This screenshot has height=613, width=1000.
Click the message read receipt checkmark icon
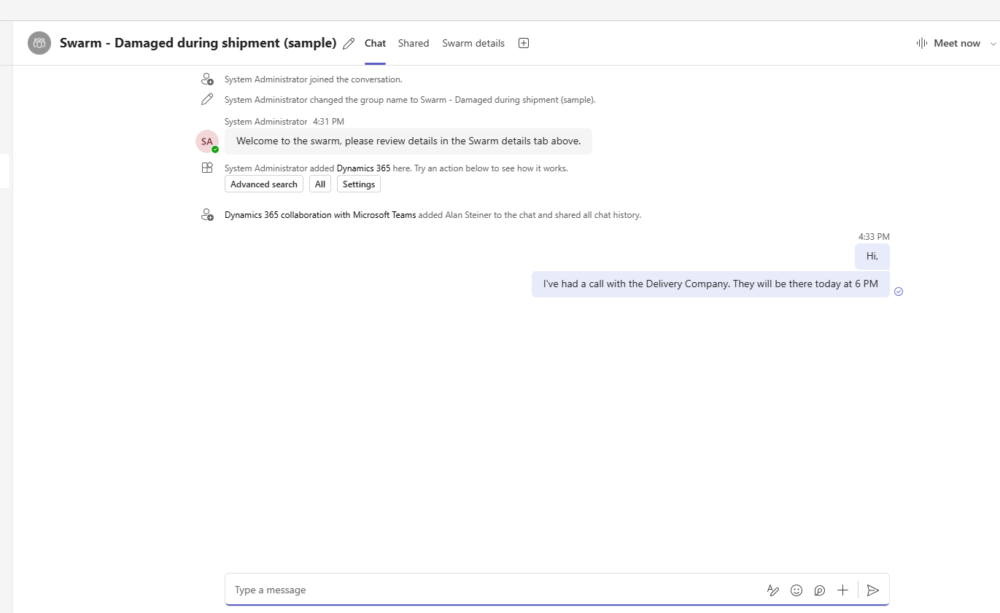pos(898,291)
